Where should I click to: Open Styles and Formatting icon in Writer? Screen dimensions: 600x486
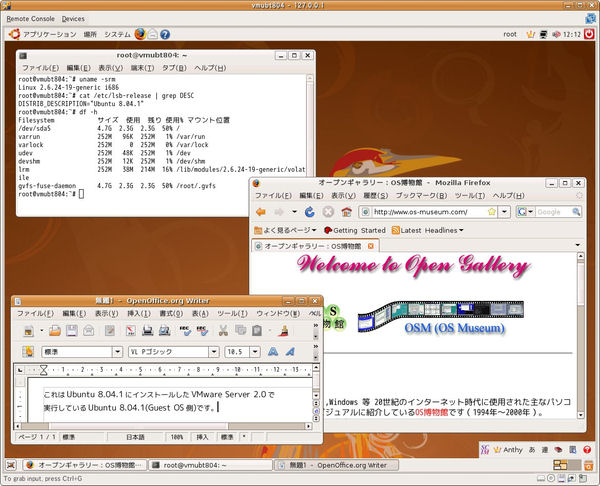pyautogui.click(x=28, y=352)
